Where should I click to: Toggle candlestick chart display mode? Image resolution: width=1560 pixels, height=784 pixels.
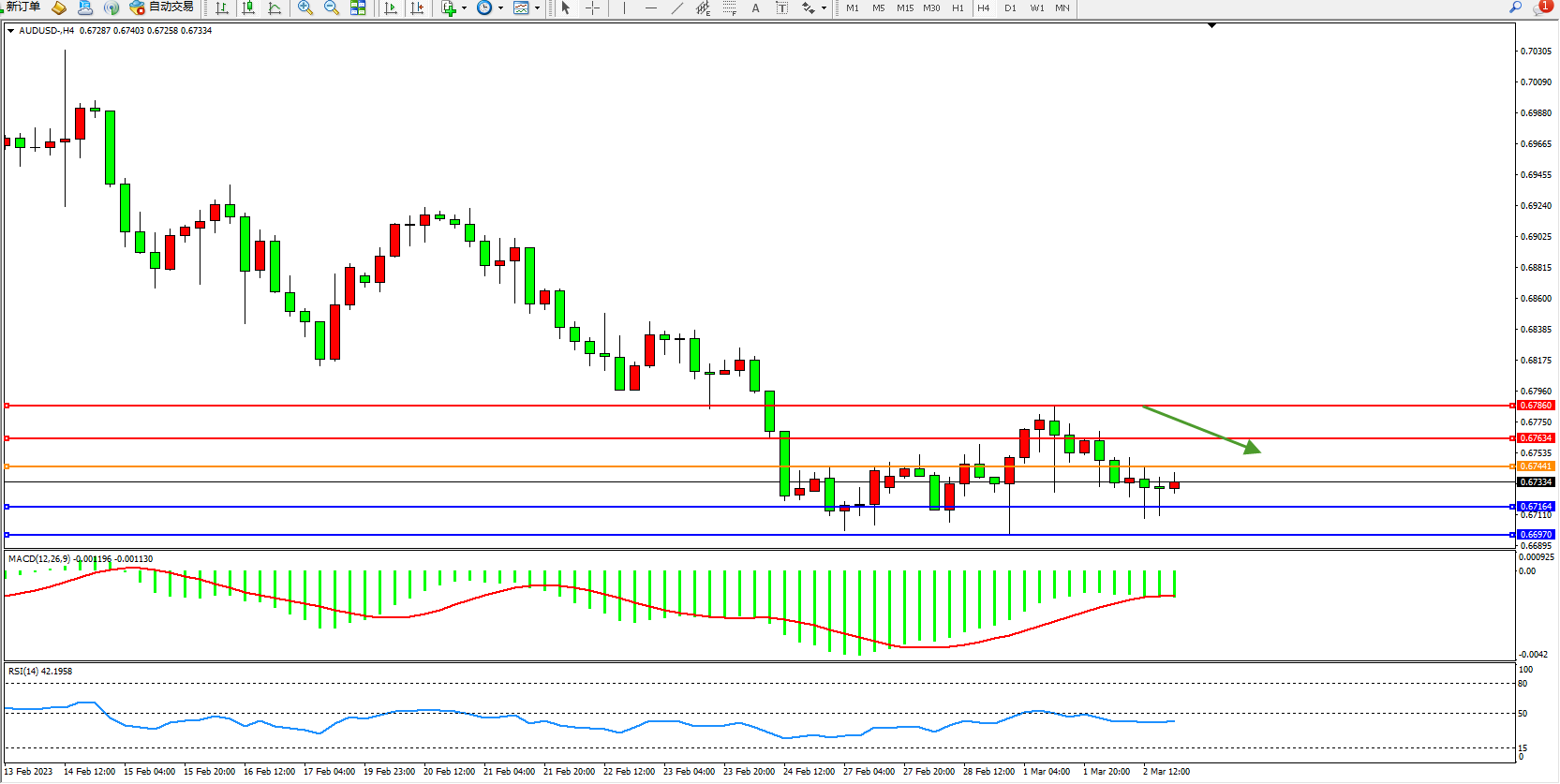(248, 7)
